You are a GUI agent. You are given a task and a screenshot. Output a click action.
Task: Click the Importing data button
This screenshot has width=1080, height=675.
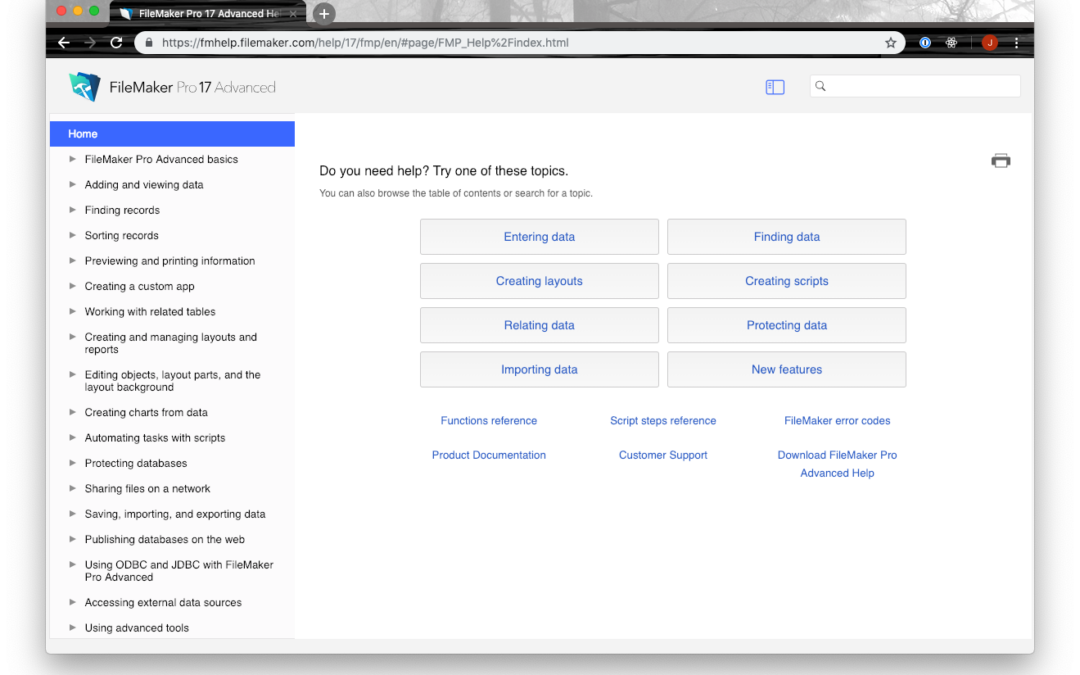(539, 369)
